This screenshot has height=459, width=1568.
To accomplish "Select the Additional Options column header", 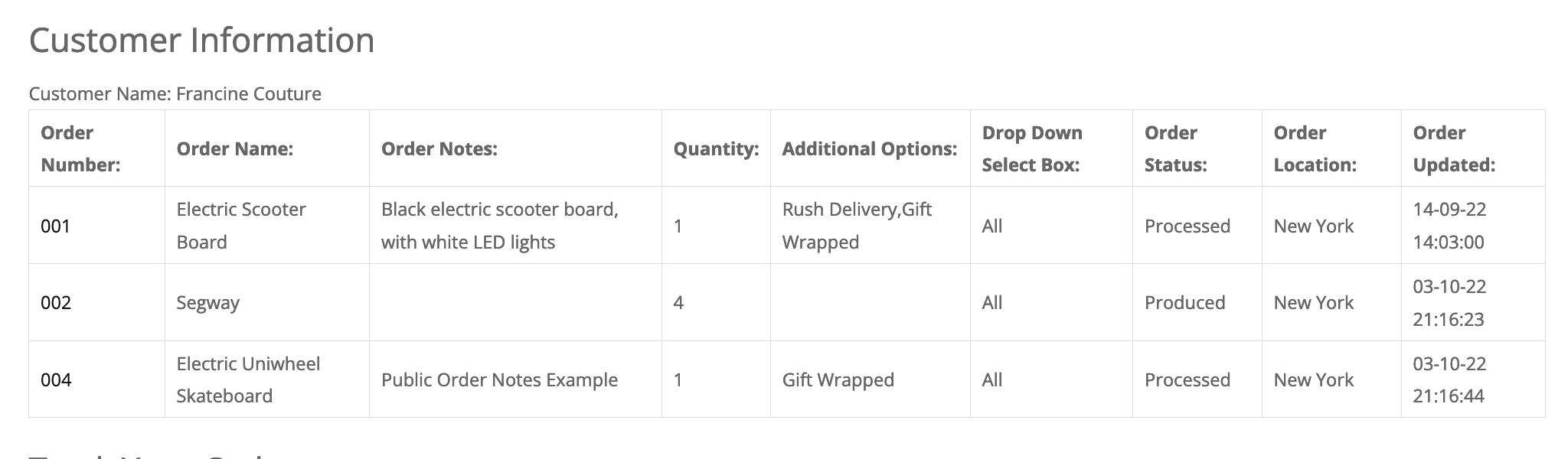I will pos(870,149).
